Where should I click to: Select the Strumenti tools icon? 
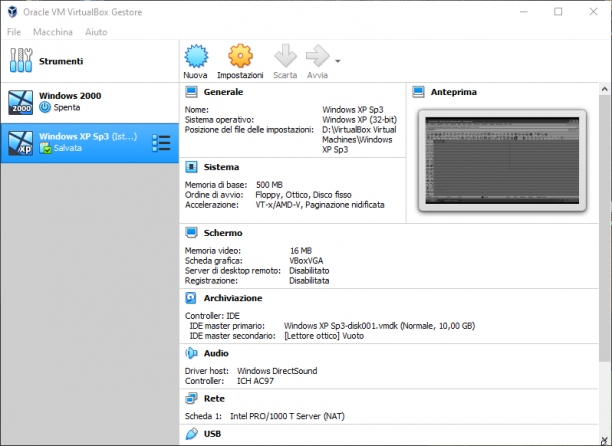(21, 60)
